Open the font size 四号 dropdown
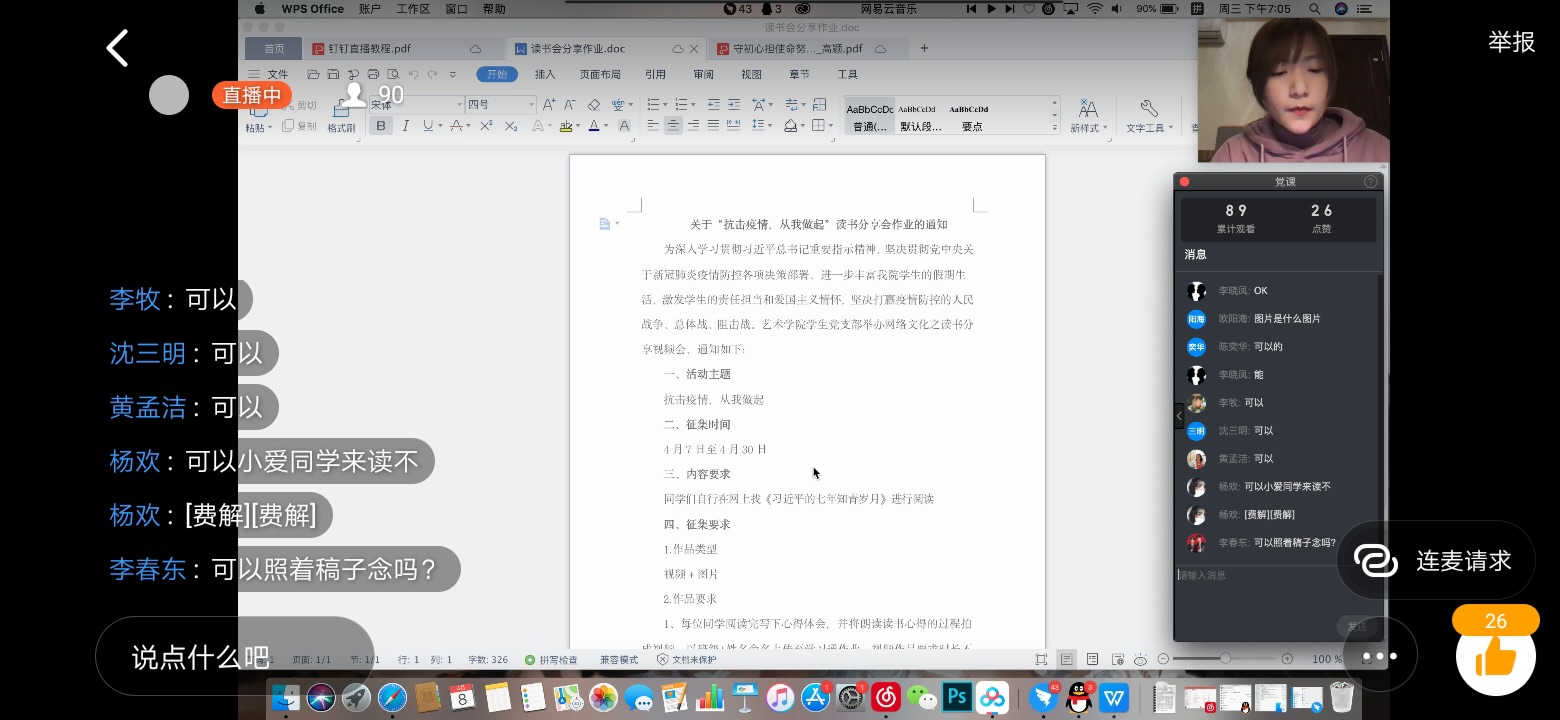Screen dimensions: 1560x720 pyautogui.click(x=530, y=104)
